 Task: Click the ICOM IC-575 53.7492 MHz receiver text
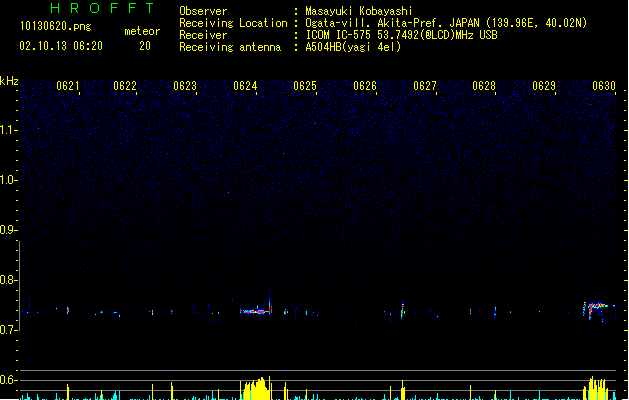click(x=401, y=35)
